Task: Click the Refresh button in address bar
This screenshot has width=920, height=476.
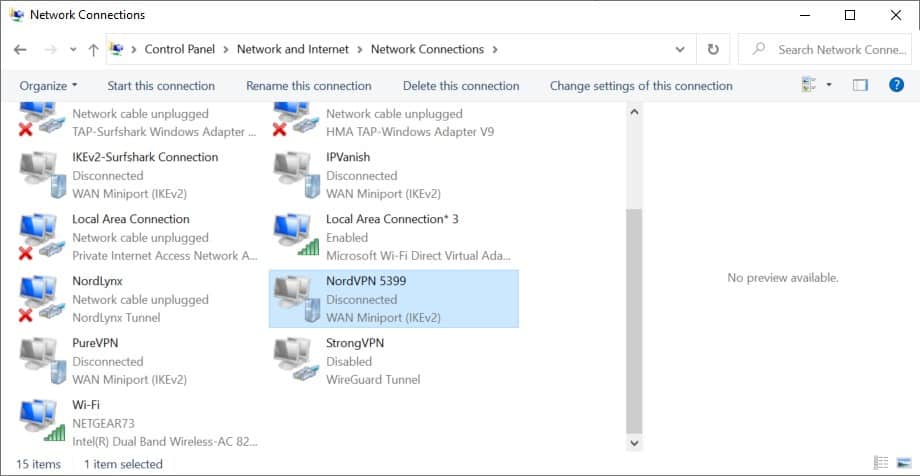Action: pyautogui.click(x=713, y=50)
